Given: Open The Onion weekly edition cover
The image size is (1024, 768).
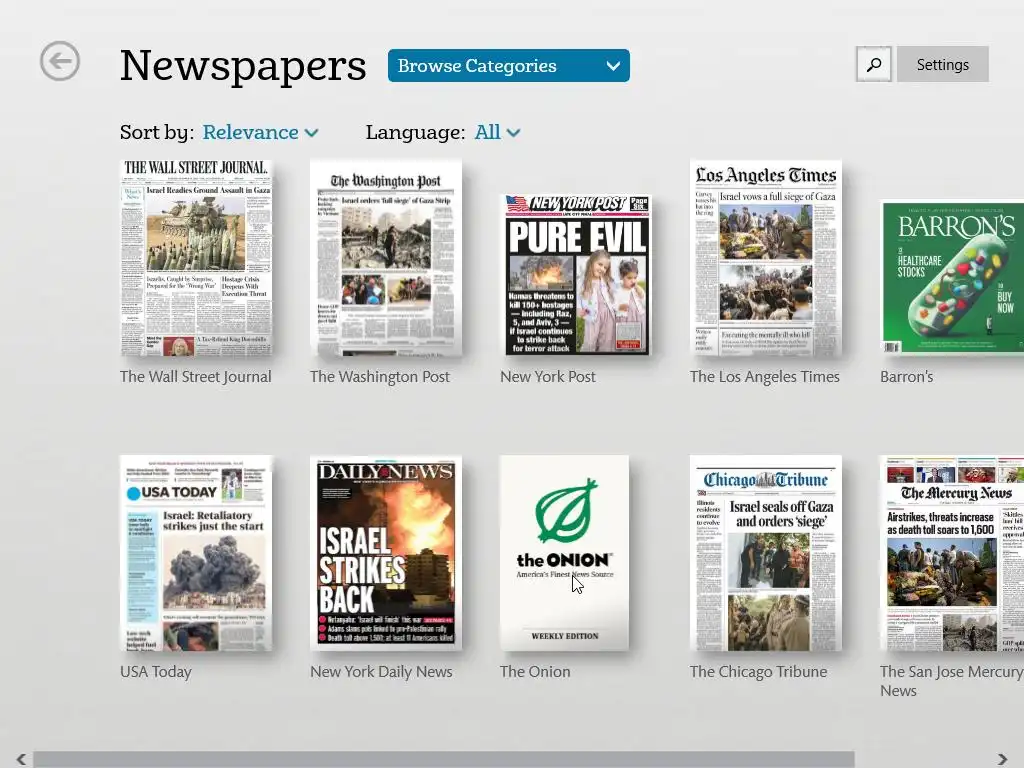Looking at the screenshot, I should tap(564, 552).
